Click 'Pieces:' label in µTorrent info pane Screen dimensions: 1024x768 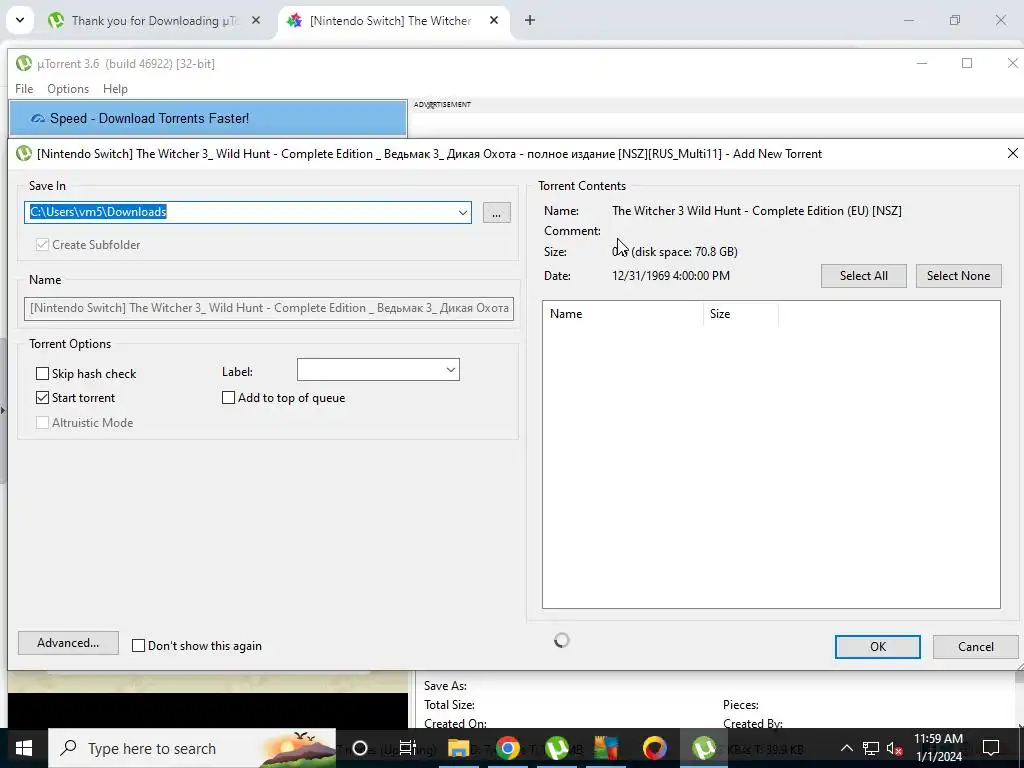click(741, 705)
